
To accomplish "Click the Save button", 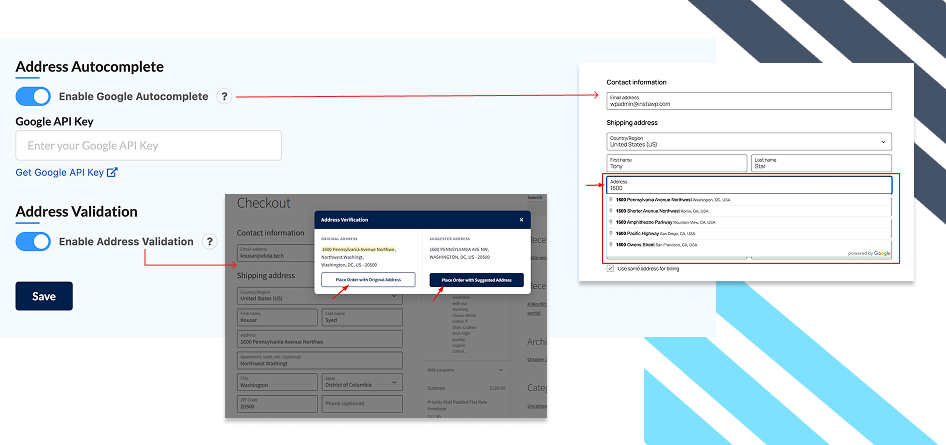I will pyautogui.click(x=44, y=296).
